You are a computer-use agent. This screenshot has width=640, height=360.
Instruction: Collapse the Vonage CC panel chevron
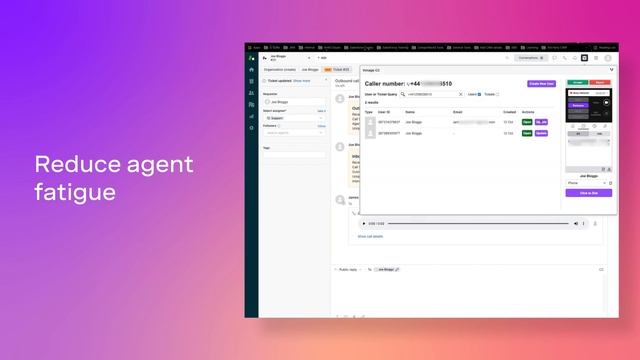coord(611,70)
